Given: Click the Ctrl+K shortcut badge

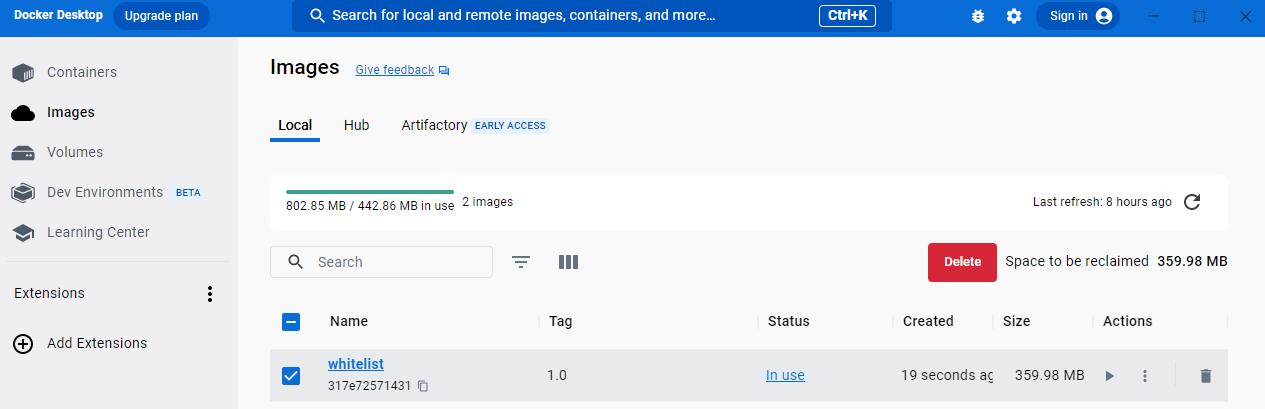Looking at the screenshot, I should [847, 16].
